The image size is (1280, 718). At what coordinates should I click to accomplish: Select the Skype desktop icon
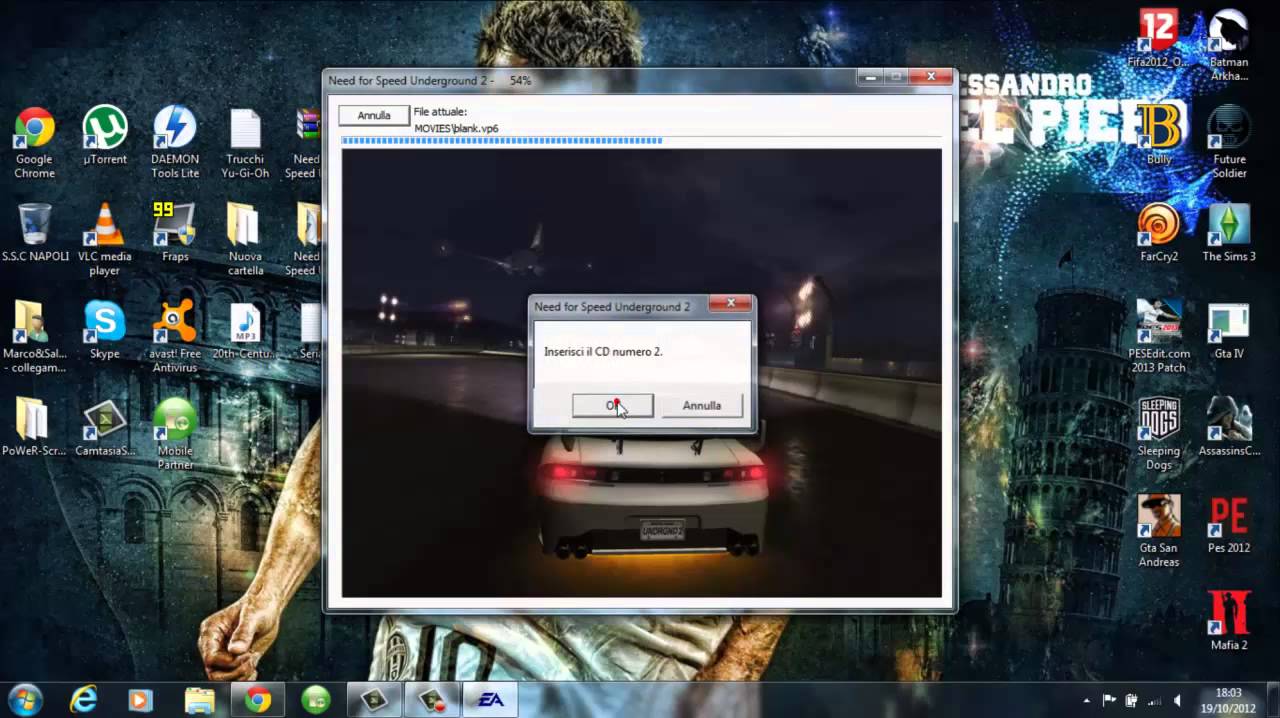pos(104,330)
